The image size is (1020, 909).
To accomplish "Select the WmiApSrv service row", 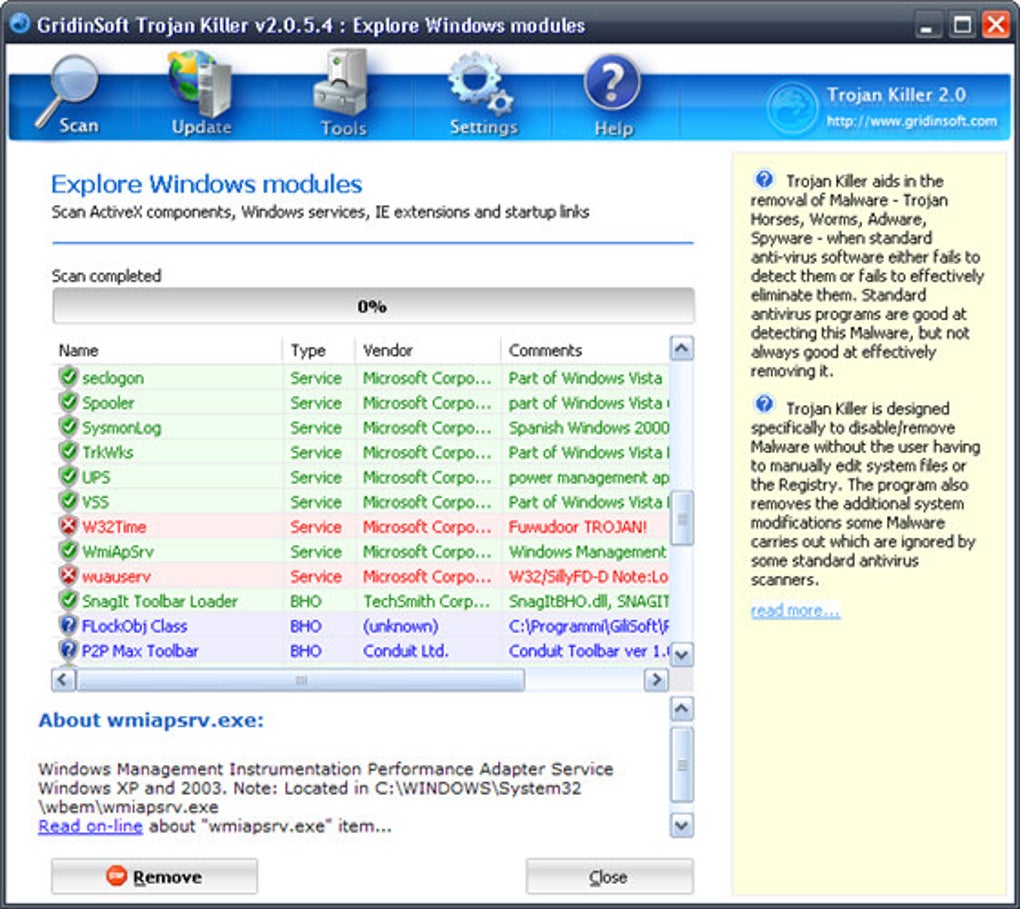I will click(x=360, y=551).
